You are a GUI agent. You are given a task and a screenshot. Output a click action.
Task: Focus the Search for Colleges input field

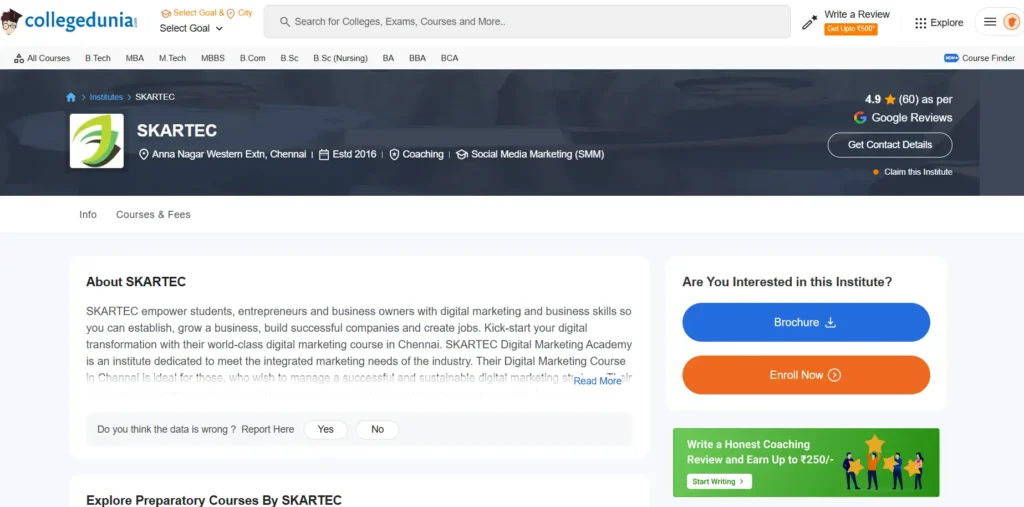pos(527,22)
